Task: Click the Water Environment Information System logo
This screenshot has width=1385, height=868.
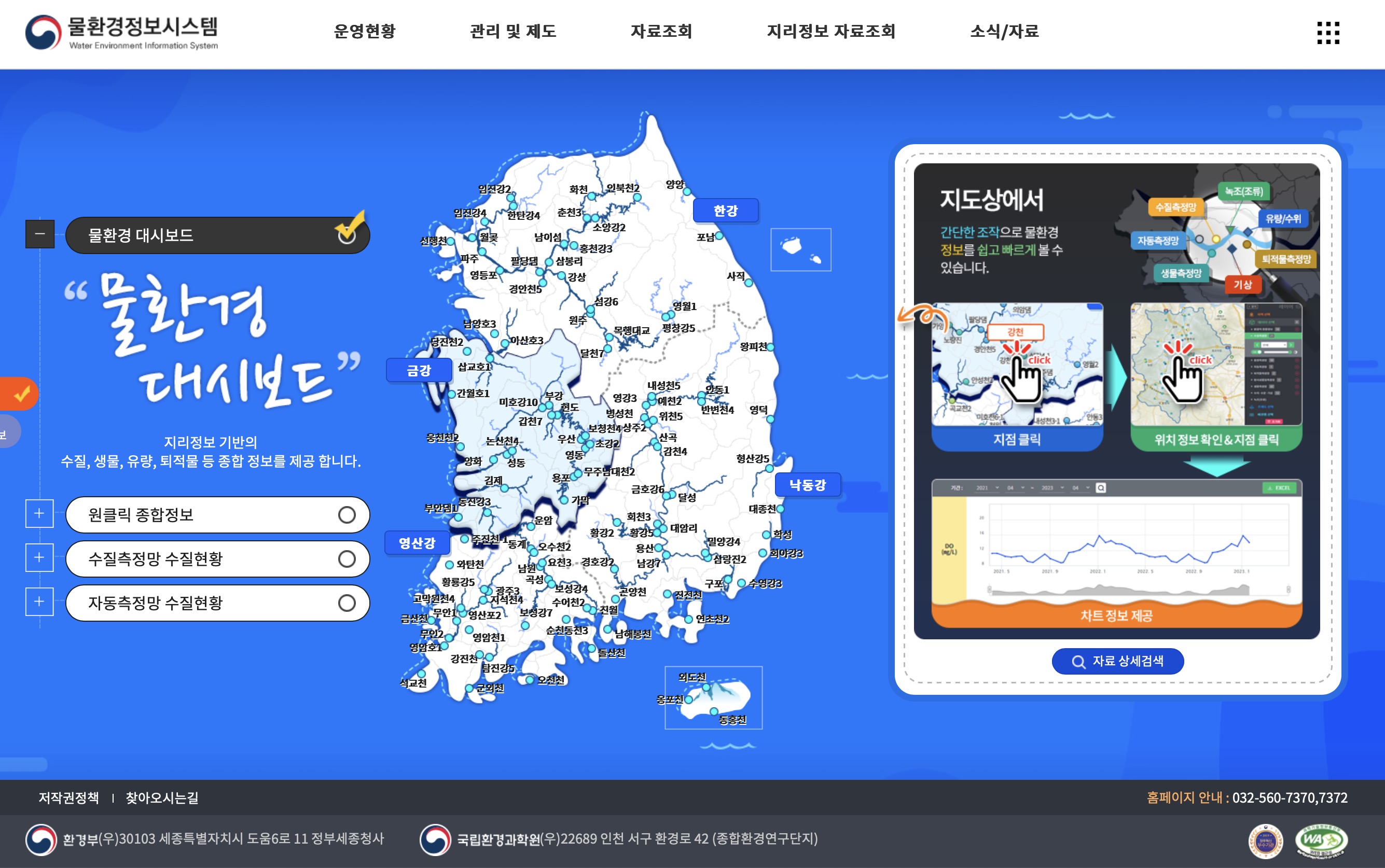Action: 122,32
